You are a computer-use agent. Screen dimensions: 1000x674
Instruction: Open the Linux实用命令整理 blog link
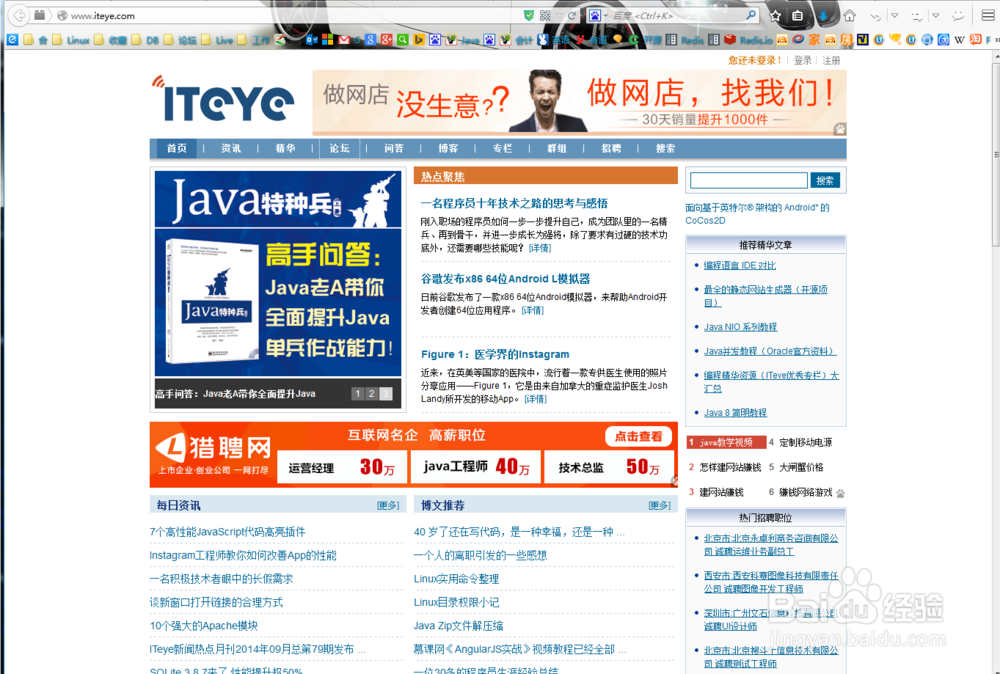(456, 579)
